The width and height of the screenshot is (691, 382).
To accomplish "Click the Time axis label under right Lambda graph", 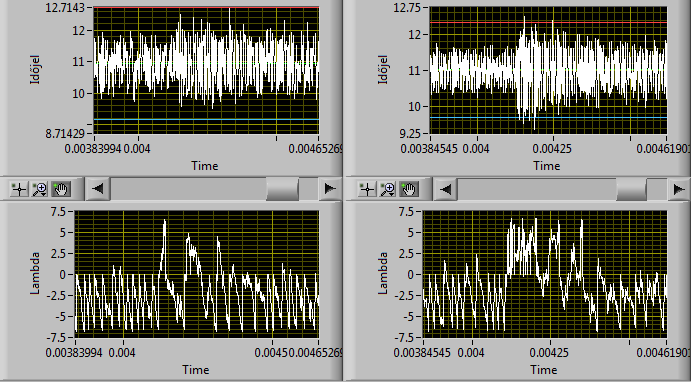I will (x=544, y=369).
